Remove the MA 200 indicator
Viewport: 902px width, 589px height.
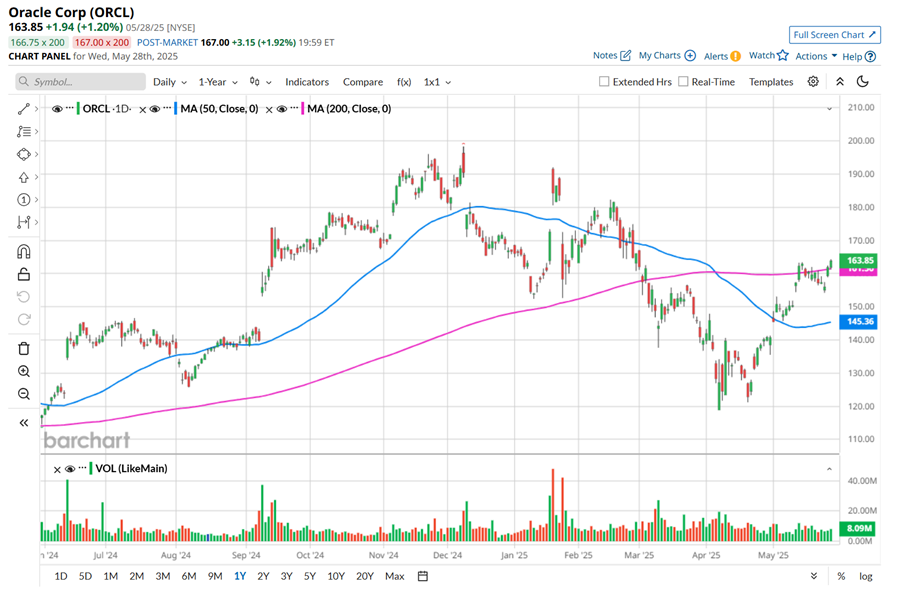pos(269,109)
